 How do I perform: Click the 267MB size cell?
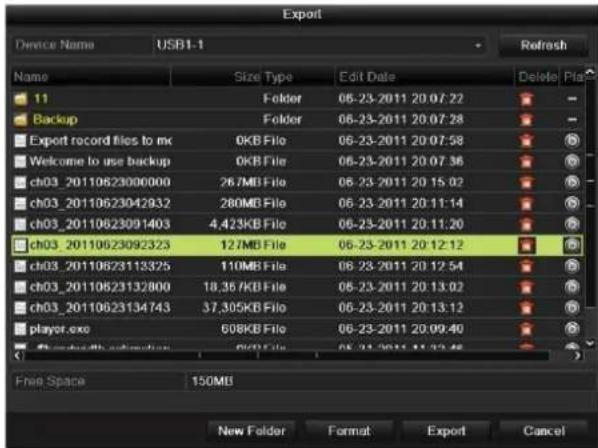point(241,182)
